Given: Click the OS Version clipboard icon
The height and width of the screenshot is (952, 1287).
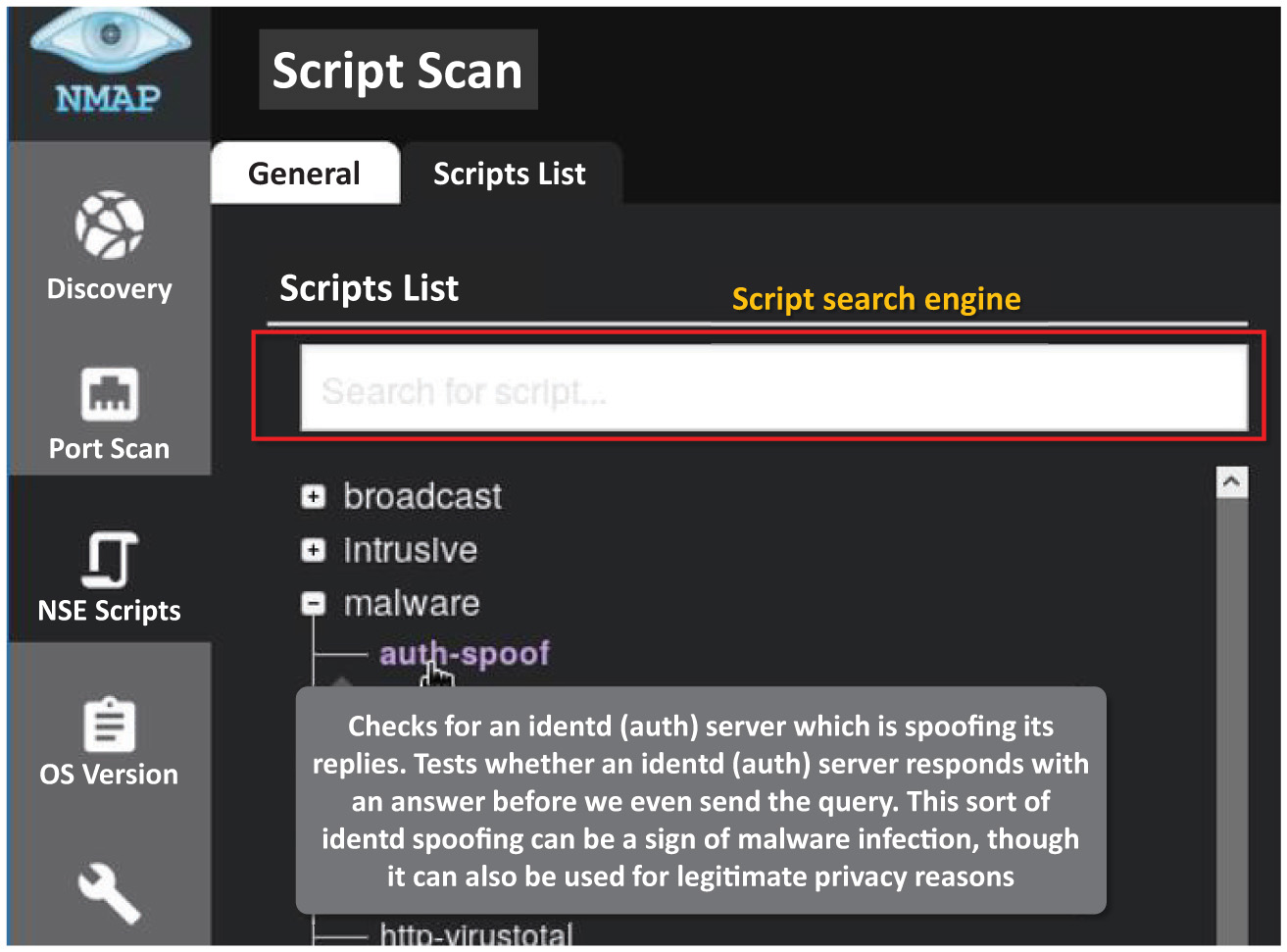Looking at the screenshot, I should click(109, 725).
